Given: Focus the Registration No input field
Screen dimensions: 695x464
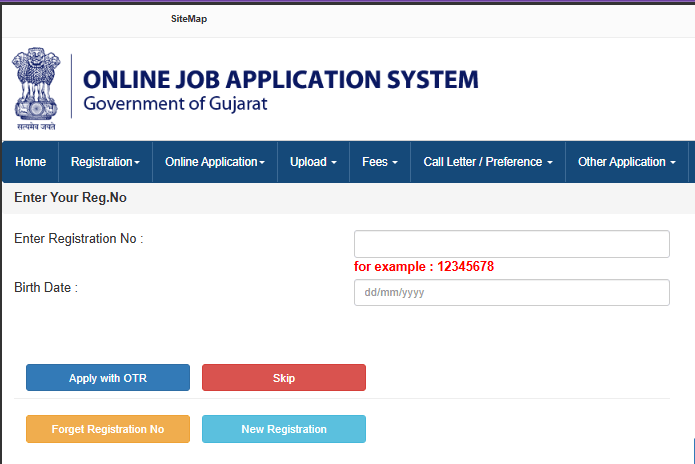Looking at the screenshot, I should point(511,244).
